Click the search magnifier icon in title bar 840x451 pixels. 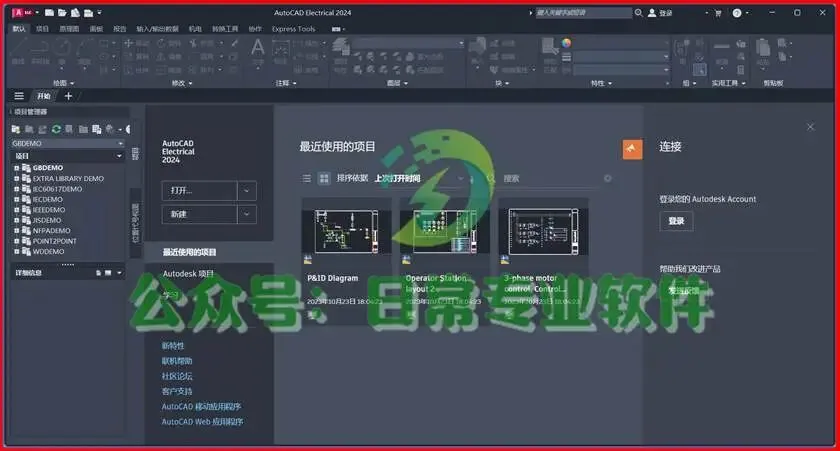point(639,13)
